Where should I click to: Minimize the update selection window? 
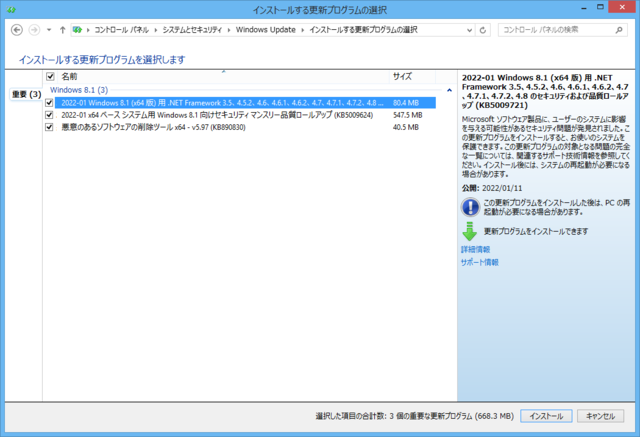tap(584, 8)
